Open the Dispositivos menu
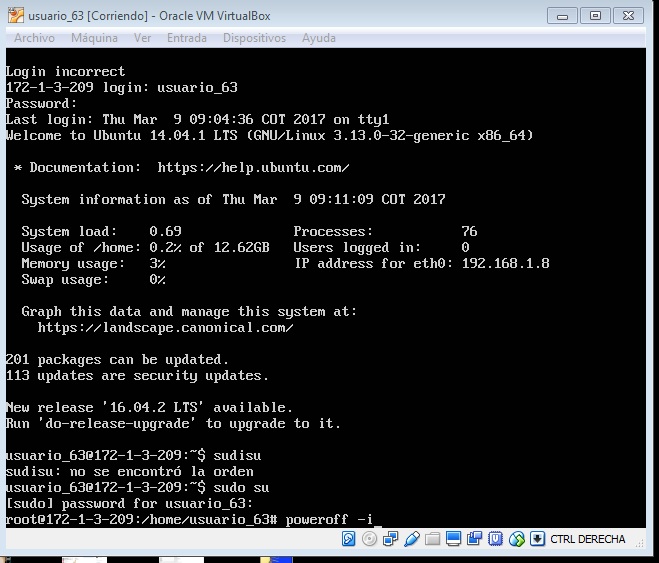Image resolution: width=659 pixels, height=563 pixels. [254, 38]
